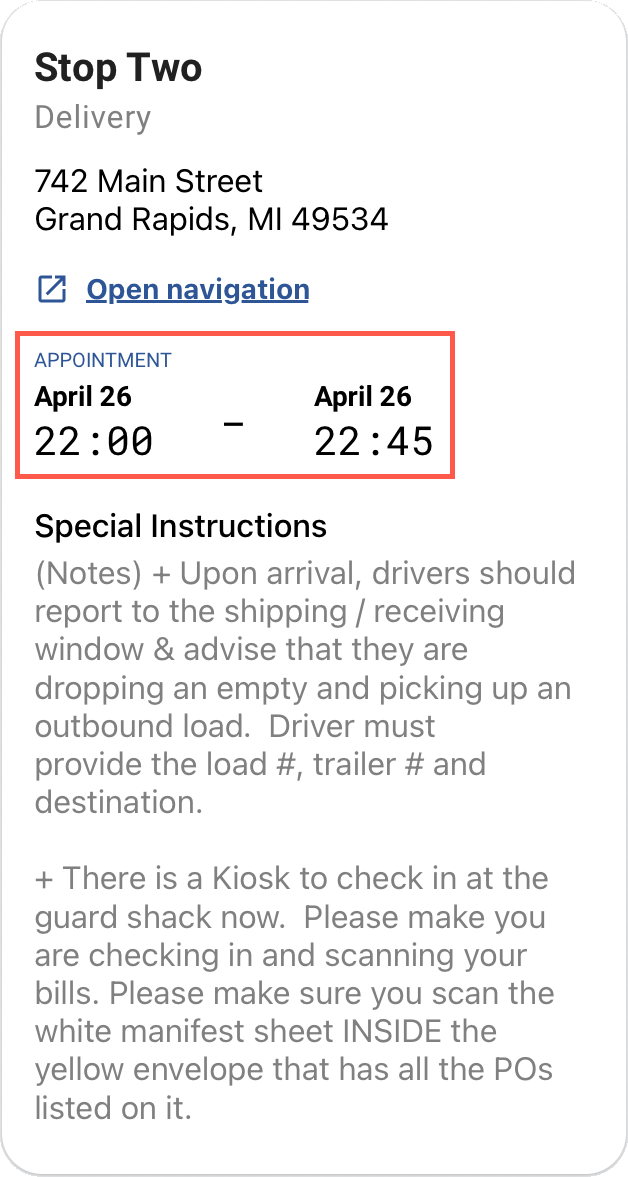Select the street address 742 Main Street
Image resolution: width=628 pixels, height=1177 pixels.
pos(148,181)
